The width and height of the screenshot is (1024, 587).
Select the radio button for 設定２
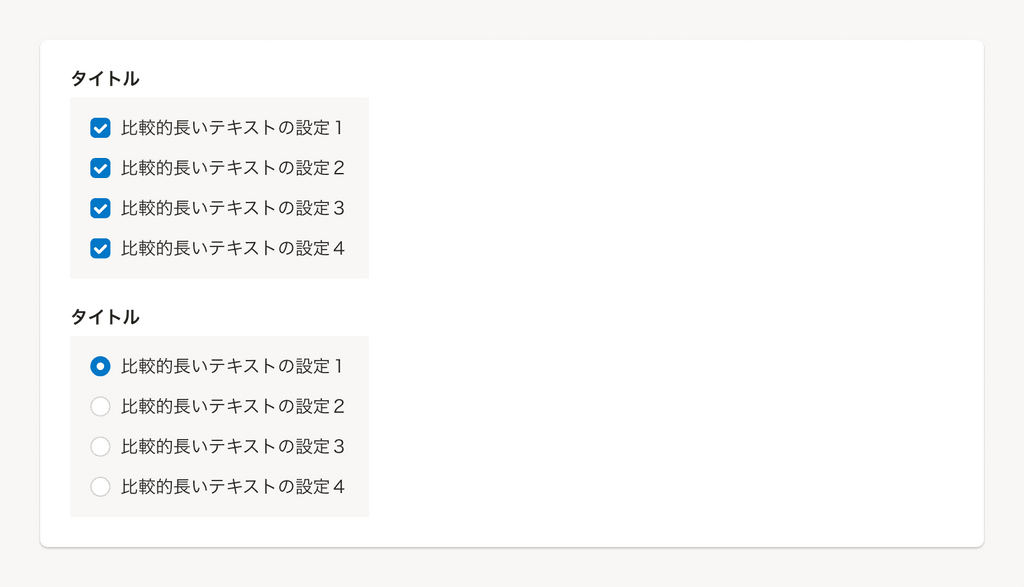100,407
